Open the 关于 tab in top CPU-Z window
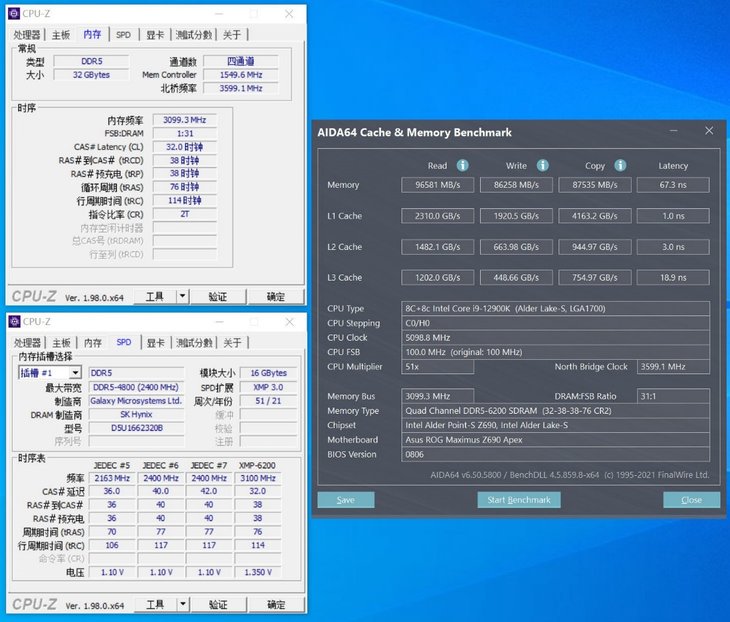Image resolution: width=730 pixels, height=622 pixels. (x=232, y=35)
